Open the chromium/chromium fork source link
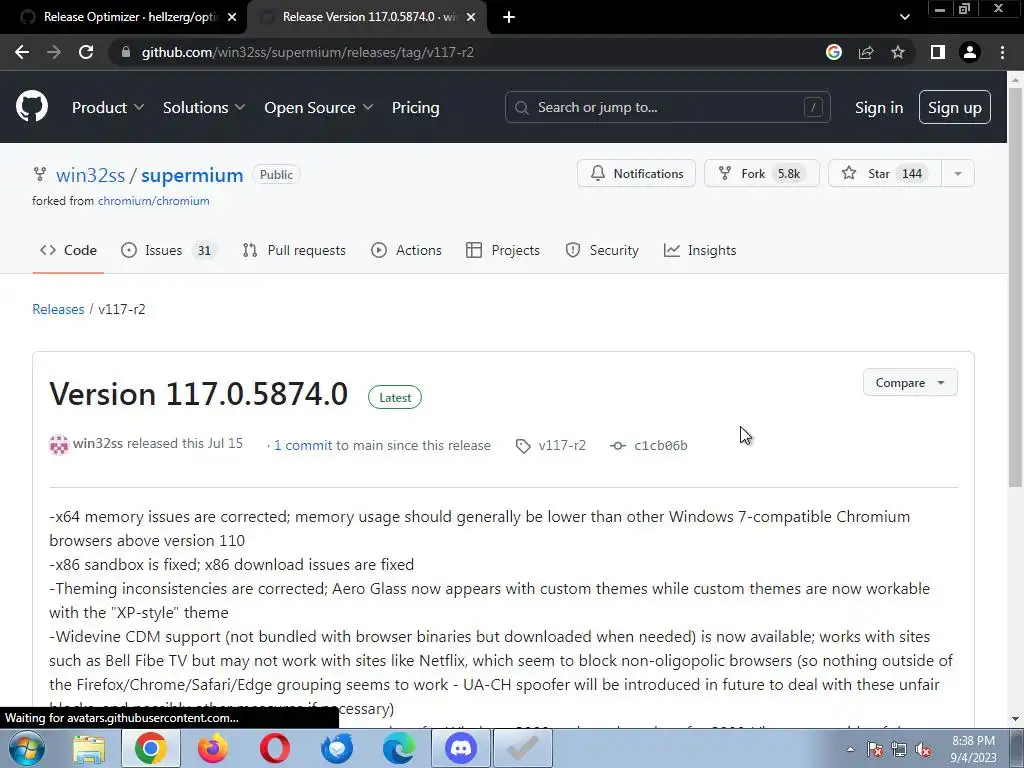Image resolution: width=1024 pixels, height=768 pixels. tap(153, 201)
